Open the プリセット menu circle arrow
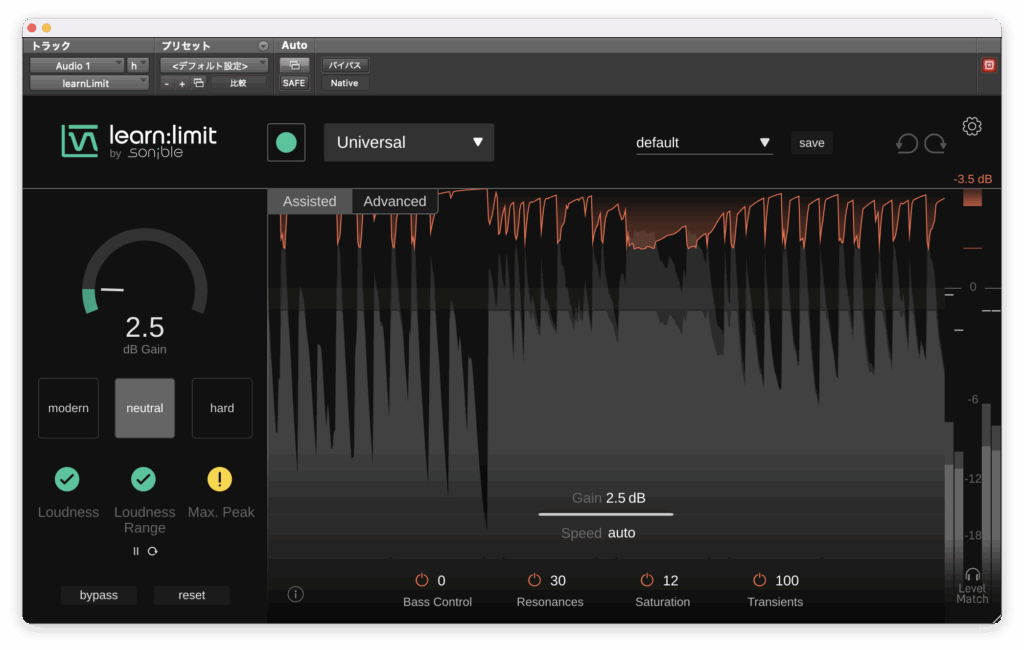The height and width of the screenshot is (650, 1024). 263,46
